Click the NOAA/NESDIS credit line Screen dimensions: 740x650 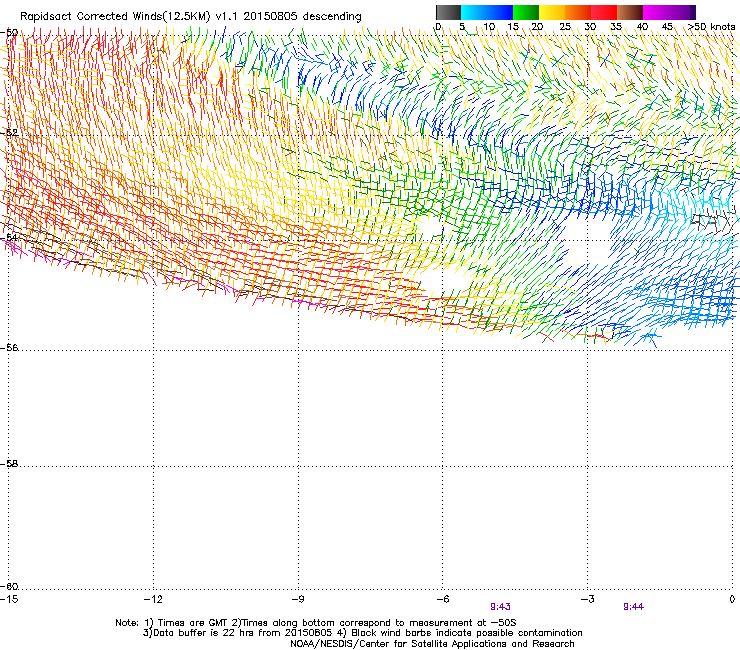pyautogui.click(x=432, y=644)
